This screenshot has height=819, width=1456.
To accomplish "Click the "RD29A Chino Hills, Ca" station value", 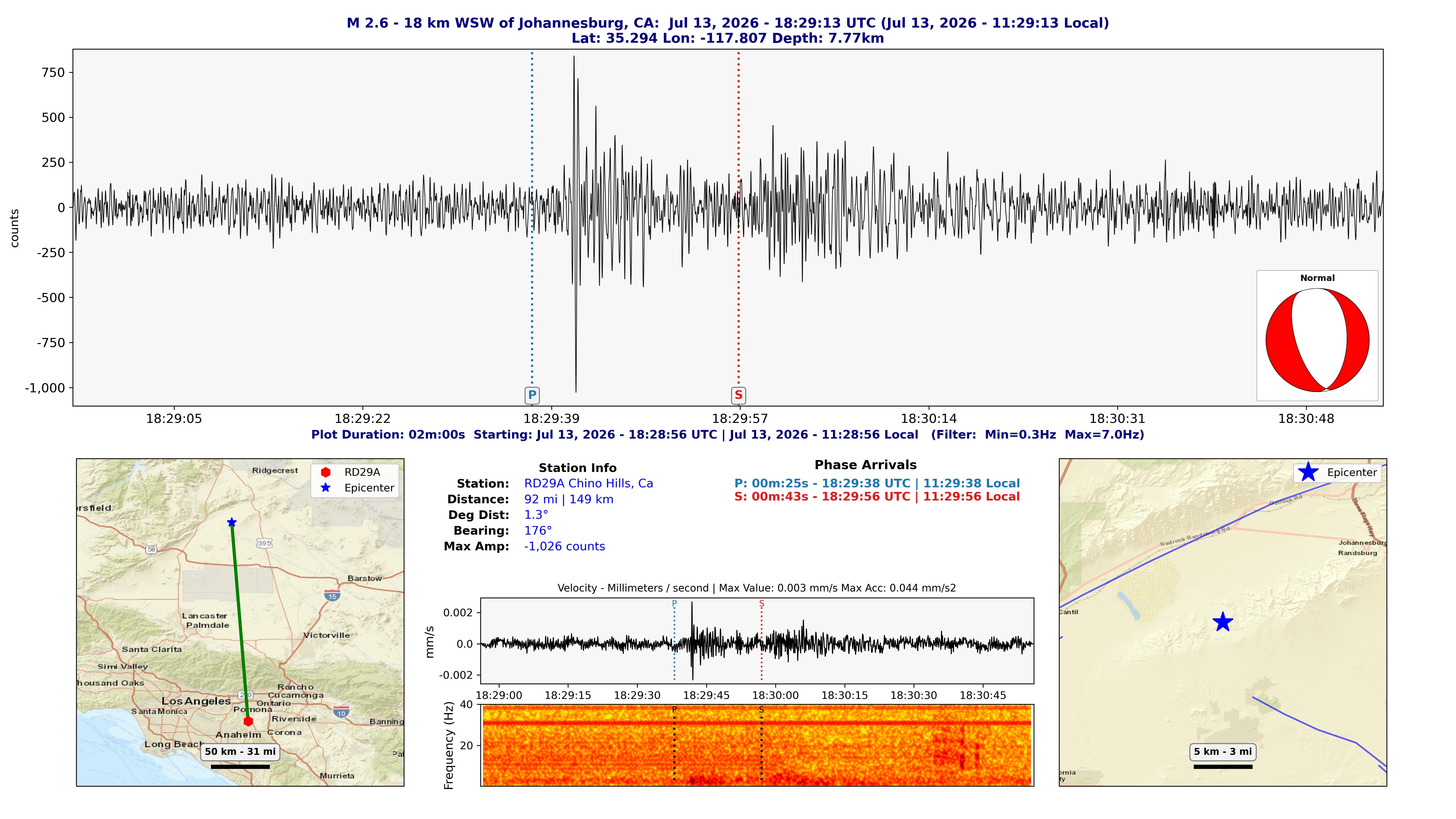I will coord(588,484).
